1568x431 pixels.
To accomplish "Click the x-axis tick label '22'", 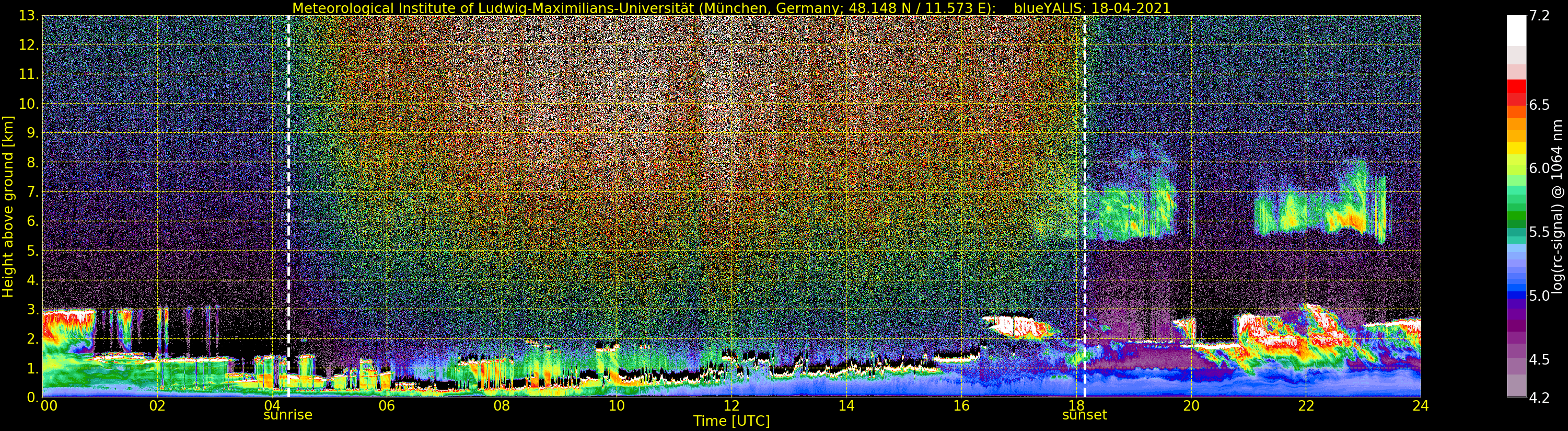I will tap(1306, 406).
